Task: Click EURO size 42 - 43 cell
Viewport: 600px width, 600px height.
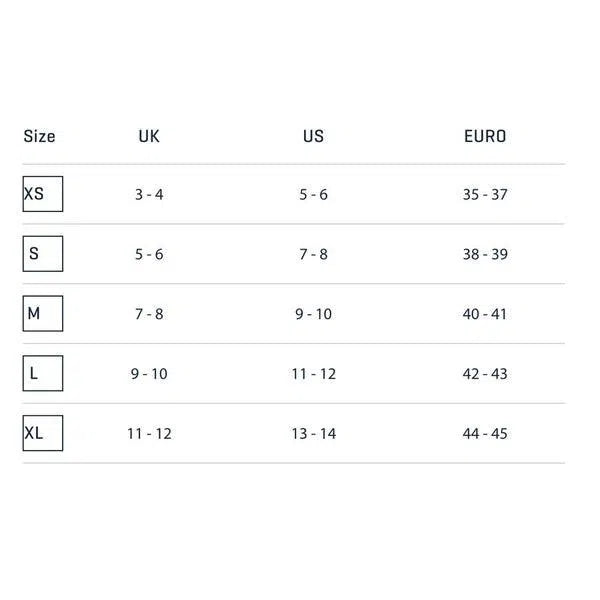Action: pos(485,374)
